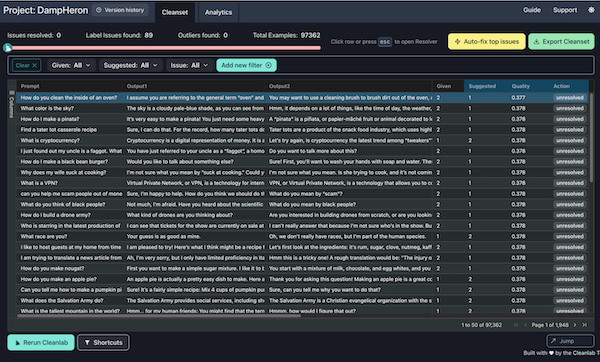Switch to the Cleanset tab
The width and height of the screenshot is (600, 362).
pyautogui.click(x=175, y=12)
